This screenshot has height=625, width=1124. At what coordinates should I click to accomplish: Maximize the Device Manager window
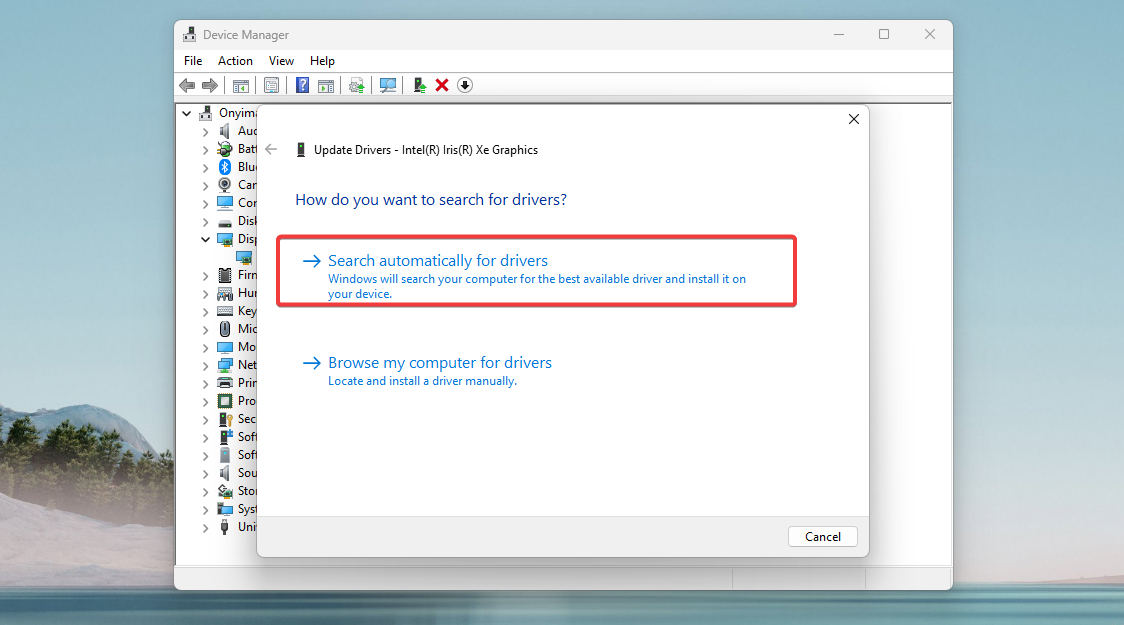click(x=884, y=34)
